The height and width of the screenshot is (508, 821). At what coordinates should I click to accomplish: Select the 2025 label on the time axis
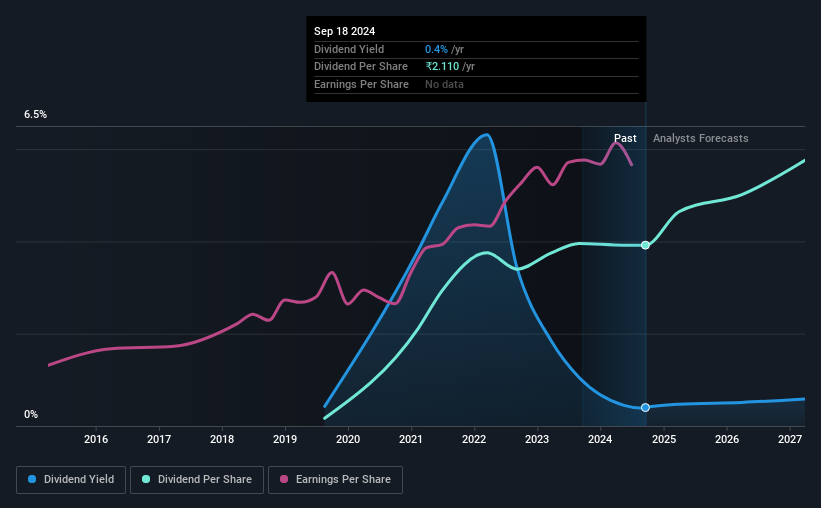(663, 439)
